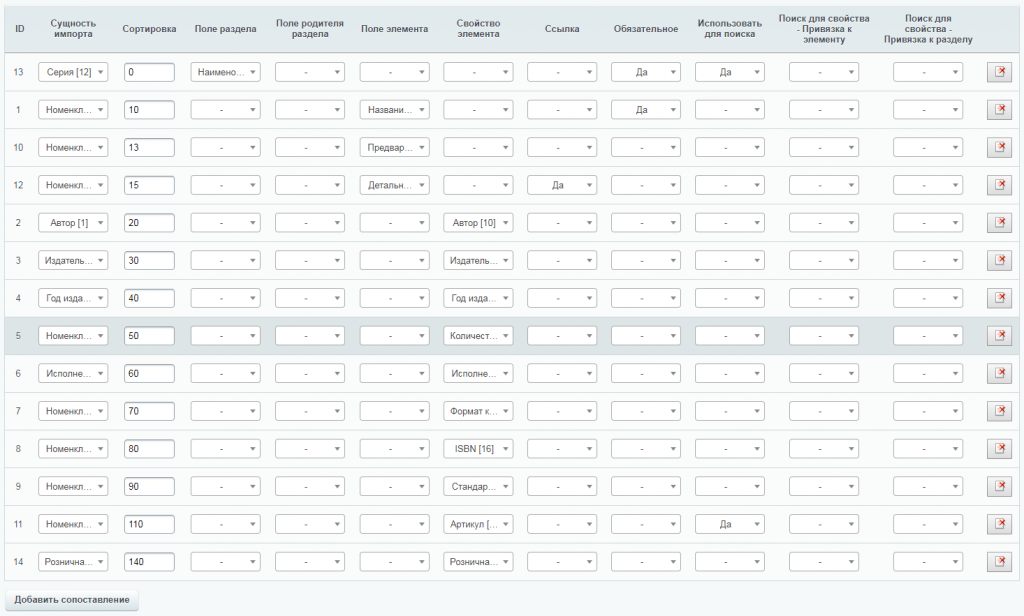1024x616 pixels.
Task: Delete the 'ISBN [16]' mapping row
Action: pyautogui.click(x=999, y=449)
